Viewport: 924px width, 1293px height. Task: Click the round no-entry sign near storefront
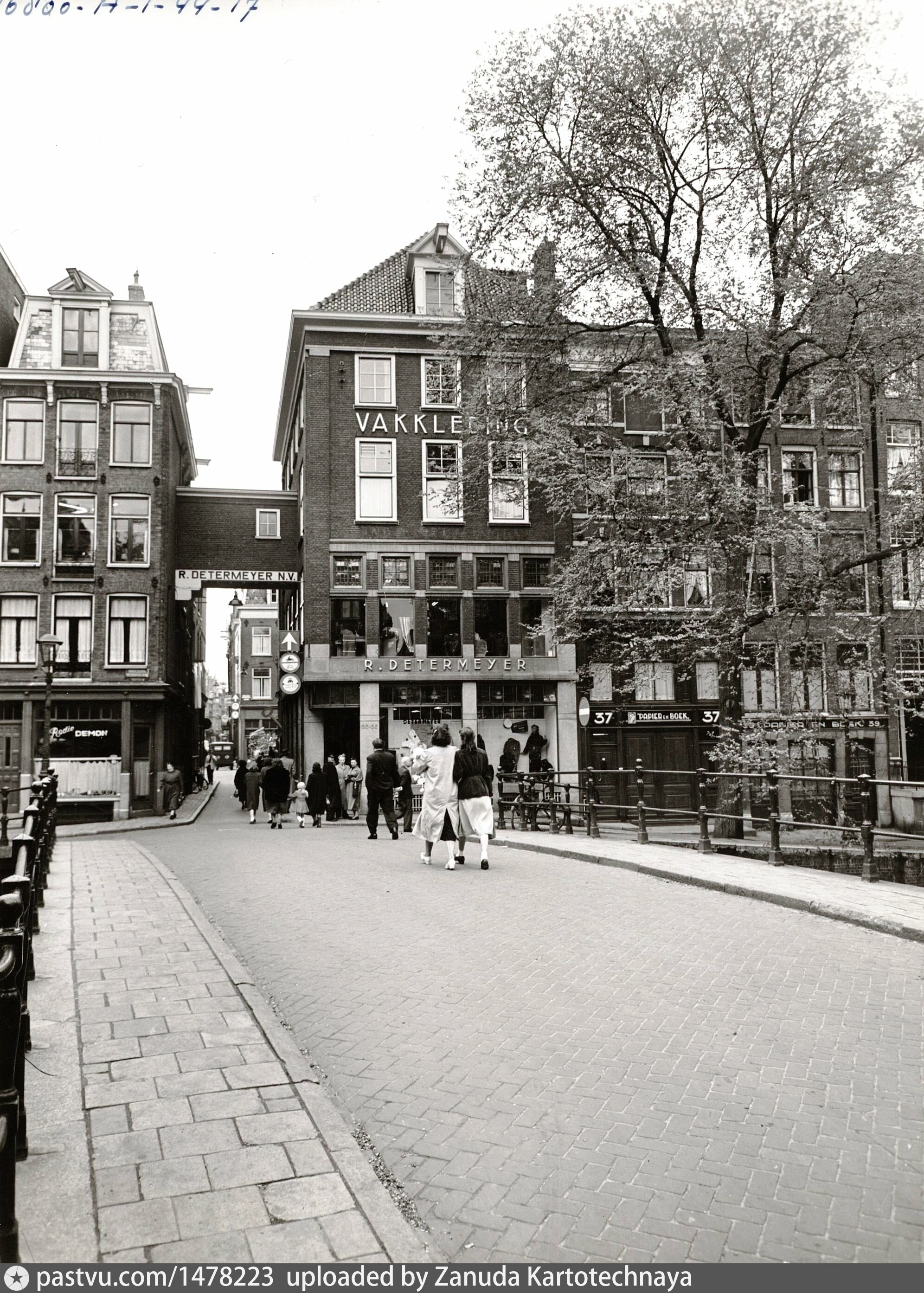(x=584, y=712)
